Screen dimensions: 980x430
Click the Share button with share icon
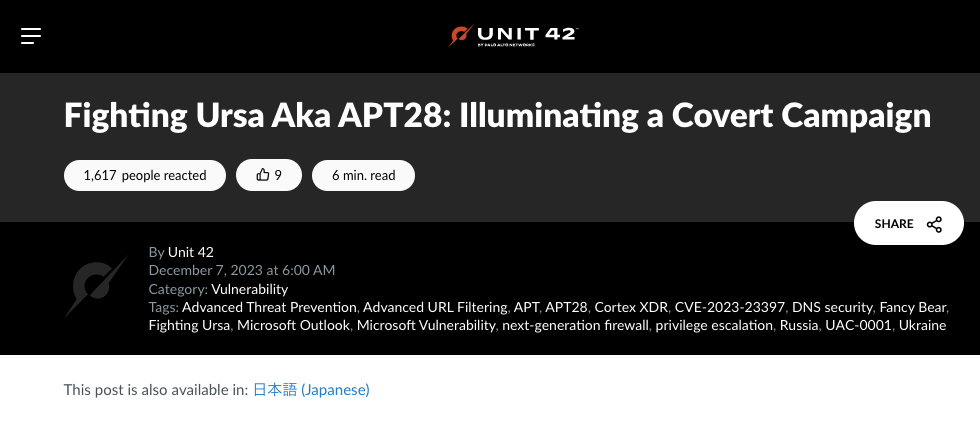pyautogui.click(x=908, y=224)
